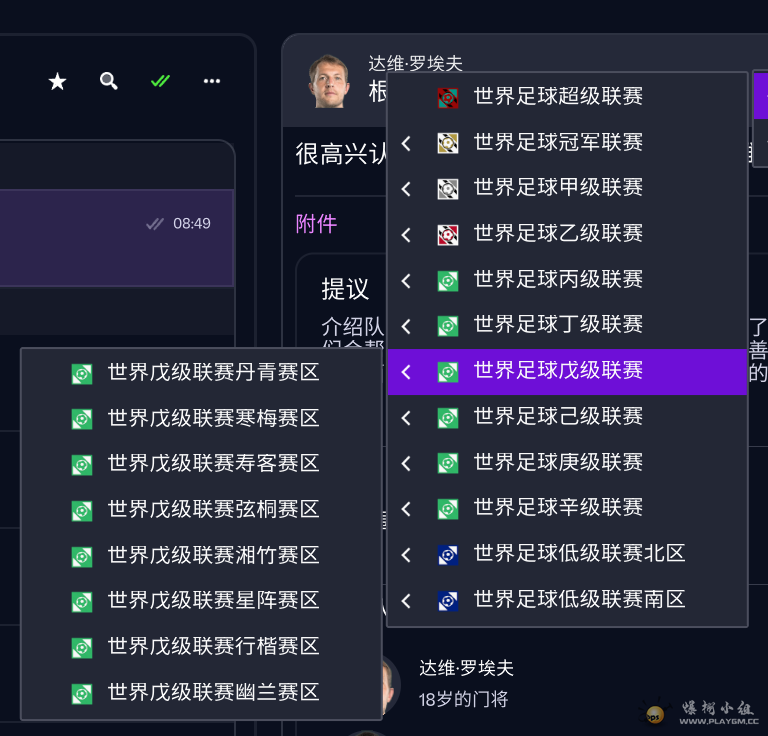Expand the 世界足球己级联赛 submenu arrow
The image size is (768, 736).
coord(406,418)
